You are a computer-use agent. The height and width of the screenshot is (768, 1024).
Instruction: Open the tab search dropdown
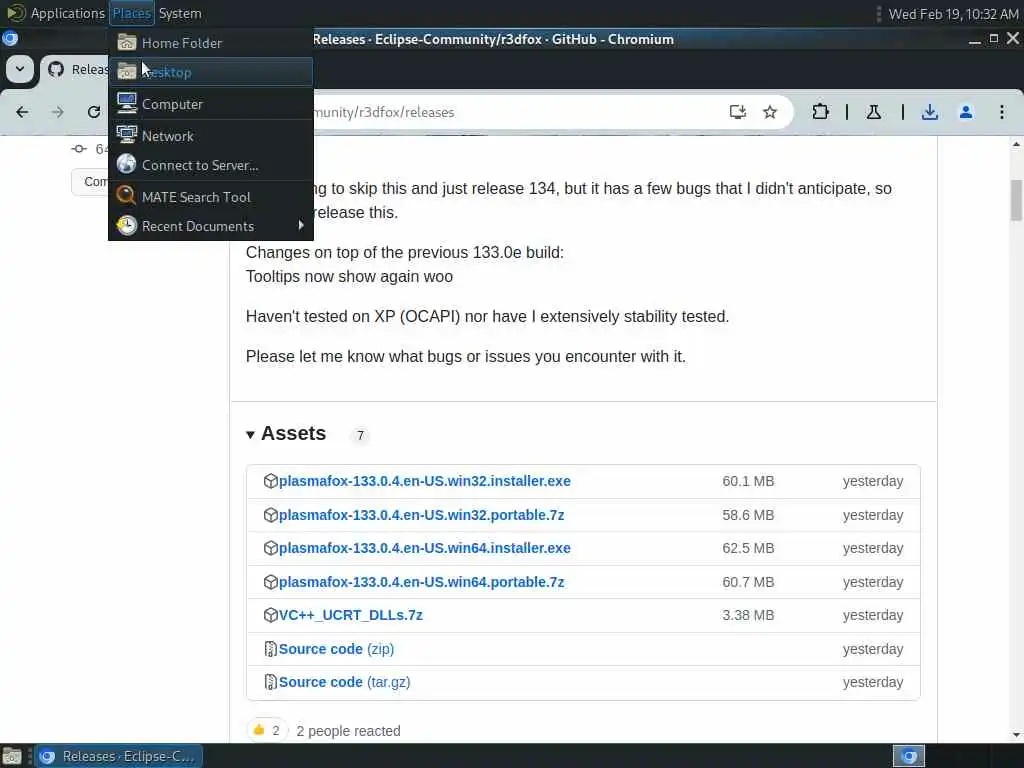click(20, 69)
